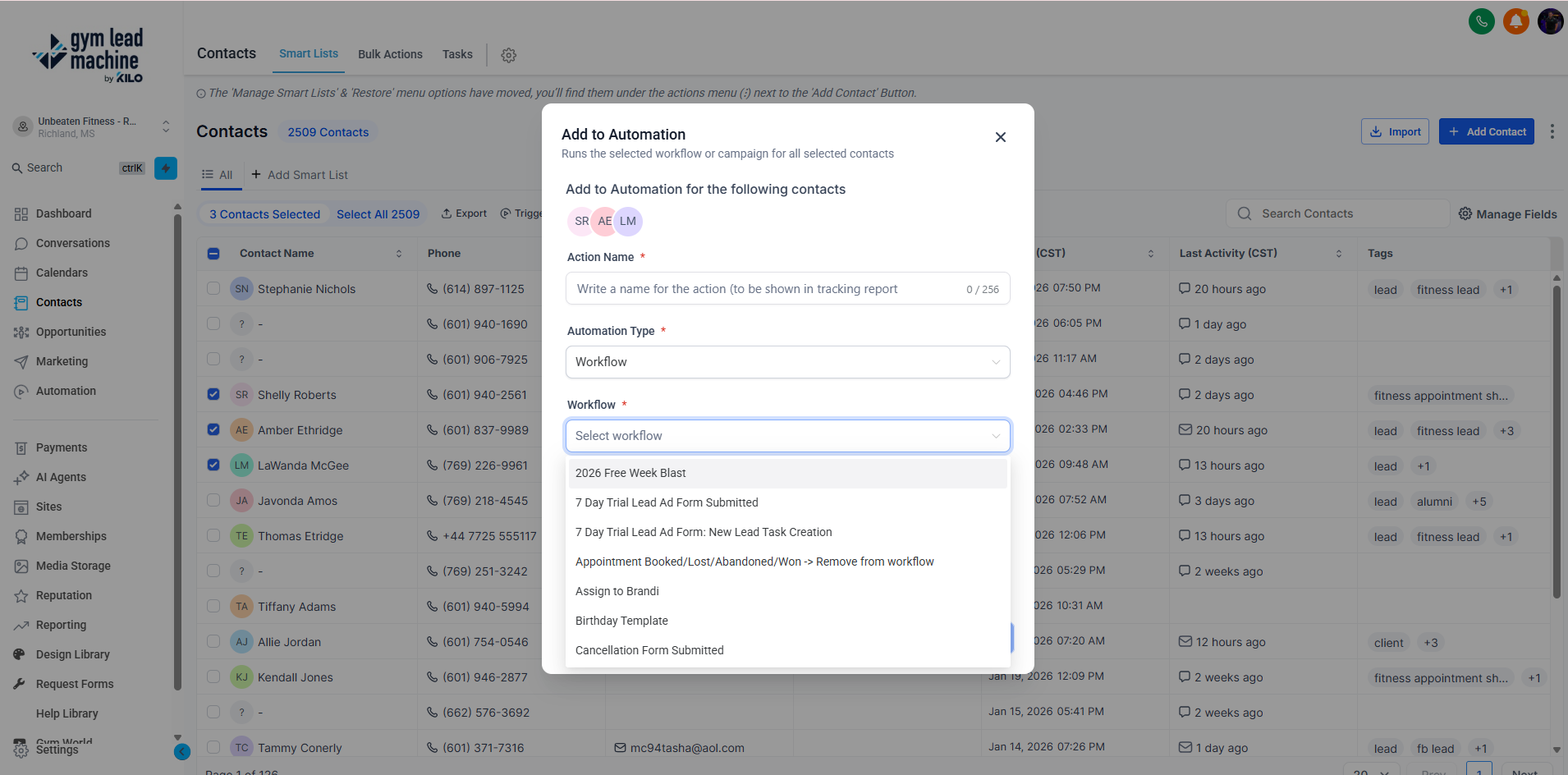1568x775 pixels.
Task: Open Automation in the sidebar
Action: pyautogui.click(x=66, y=391)
